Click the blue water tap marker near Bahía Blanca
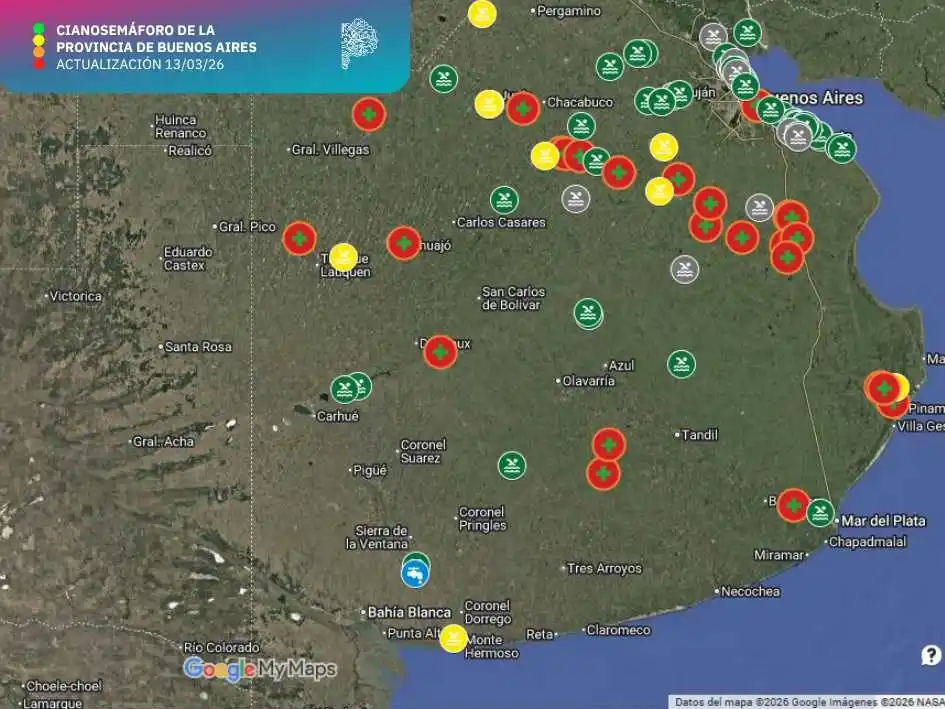Screen dimensions: 945x709 (415, 573)
